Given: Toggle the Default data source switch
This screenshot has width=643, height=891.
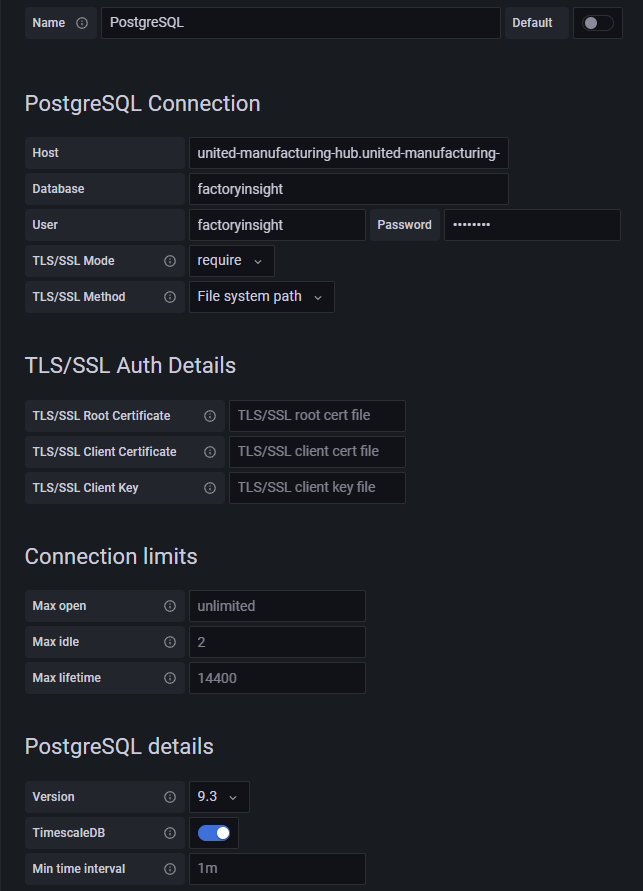Looking at the screenshot, I should [x=598, y=23].
